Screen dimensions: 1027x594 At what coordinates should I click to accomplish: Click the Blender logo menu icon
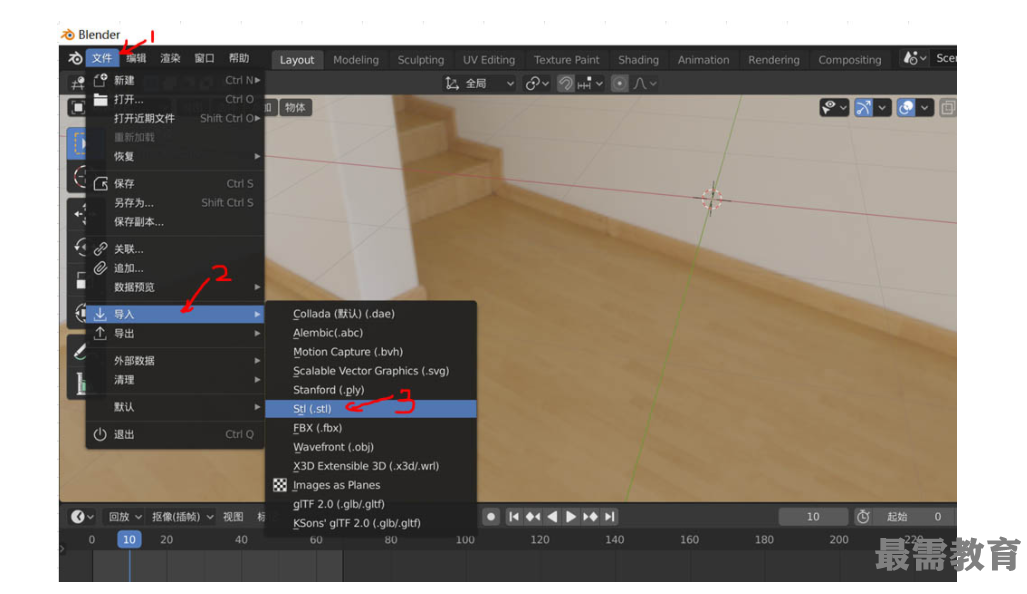tap(75, 58)
